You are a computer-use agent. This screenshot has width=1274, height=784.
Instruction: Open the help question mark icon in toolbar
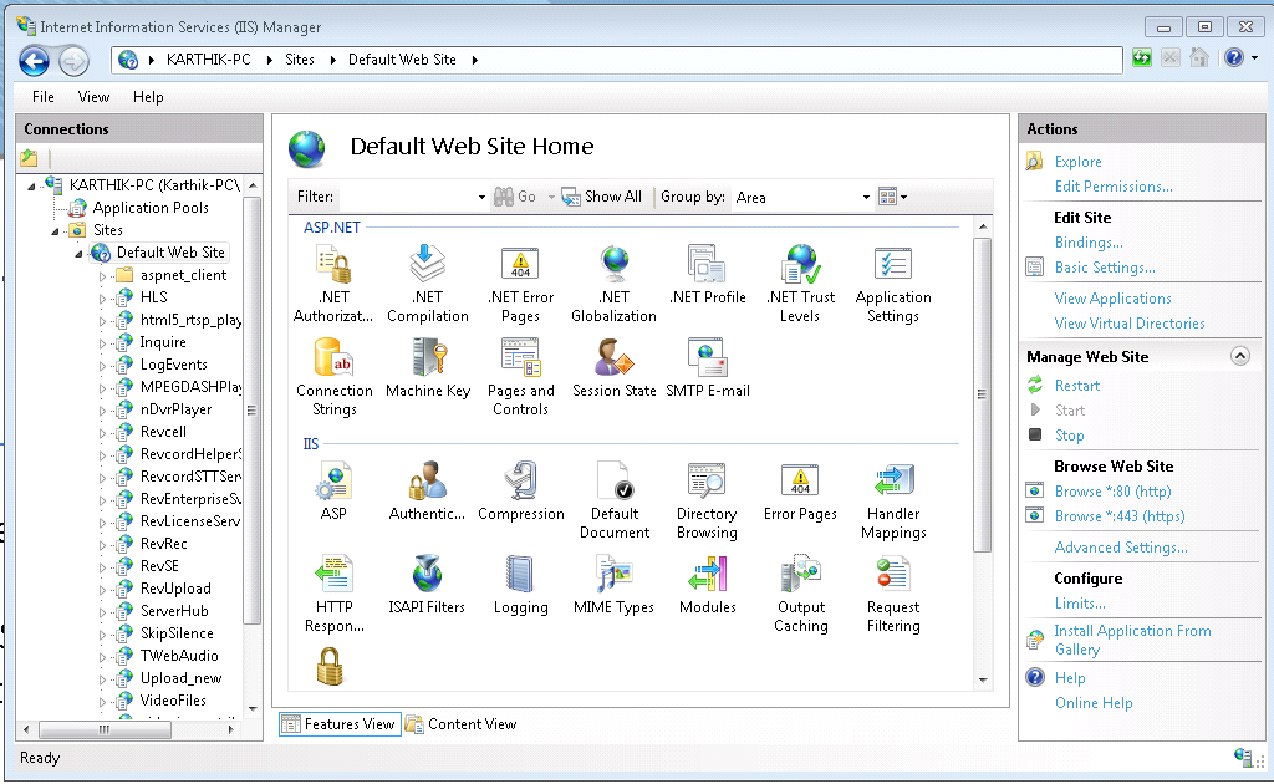pos(1234,58)
